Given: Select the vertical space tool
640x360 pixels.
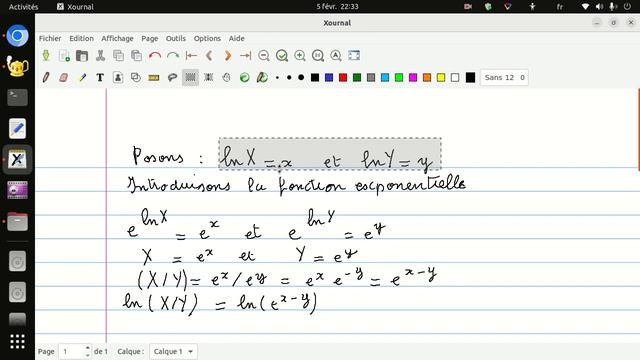Looking at the screenshot, I should [209, 78].
